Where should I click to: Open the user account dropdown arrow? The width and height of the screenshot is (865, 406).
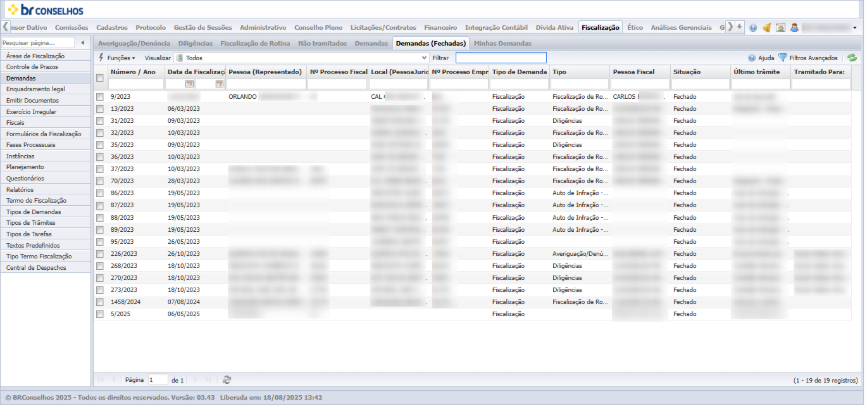(855, 28)
